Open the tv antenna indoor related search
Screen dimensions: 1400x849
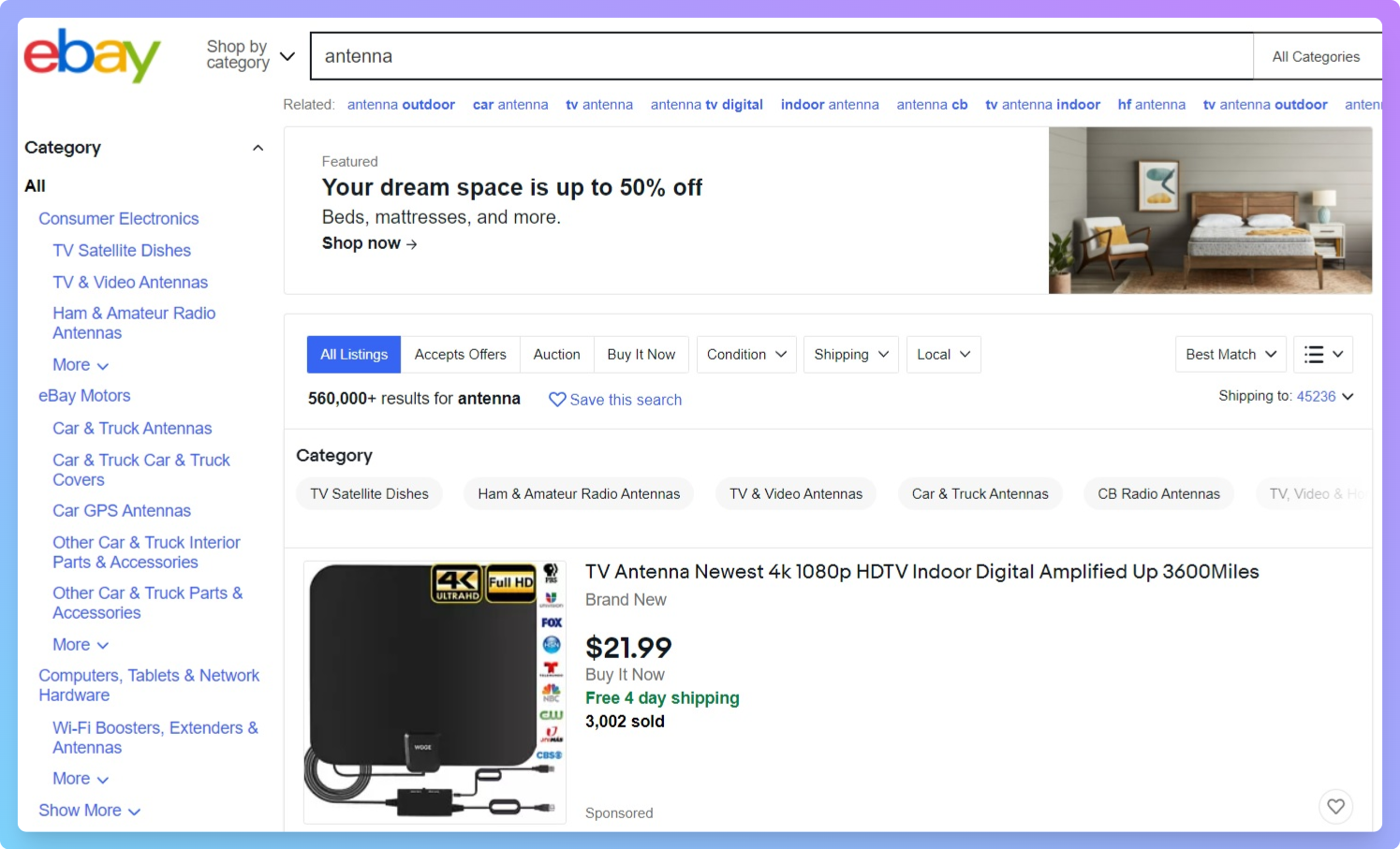(1042, 105)
